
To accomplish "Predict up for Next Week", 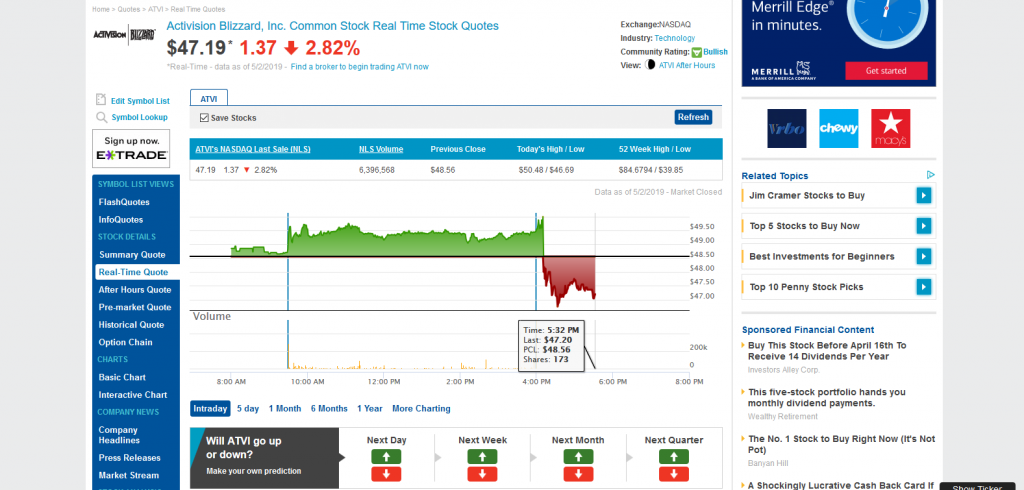I will point(482,456).
